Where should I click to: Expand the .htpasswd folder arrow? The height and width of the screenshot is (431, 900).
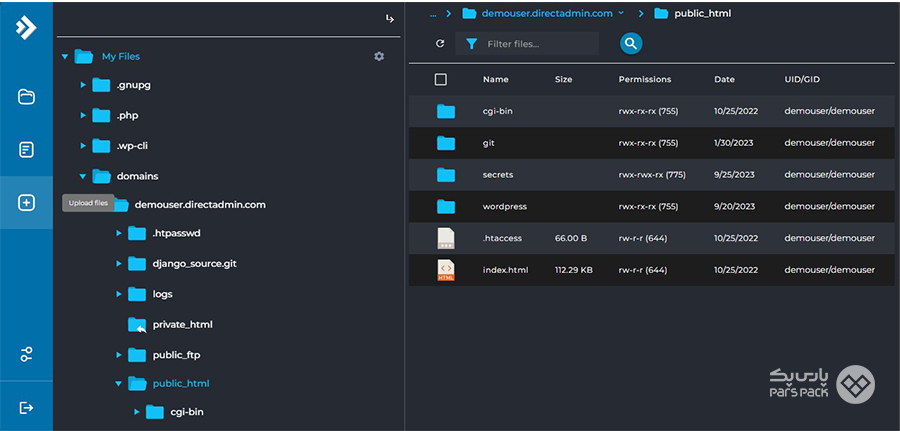pyautogui.click(x=119, y=233)
